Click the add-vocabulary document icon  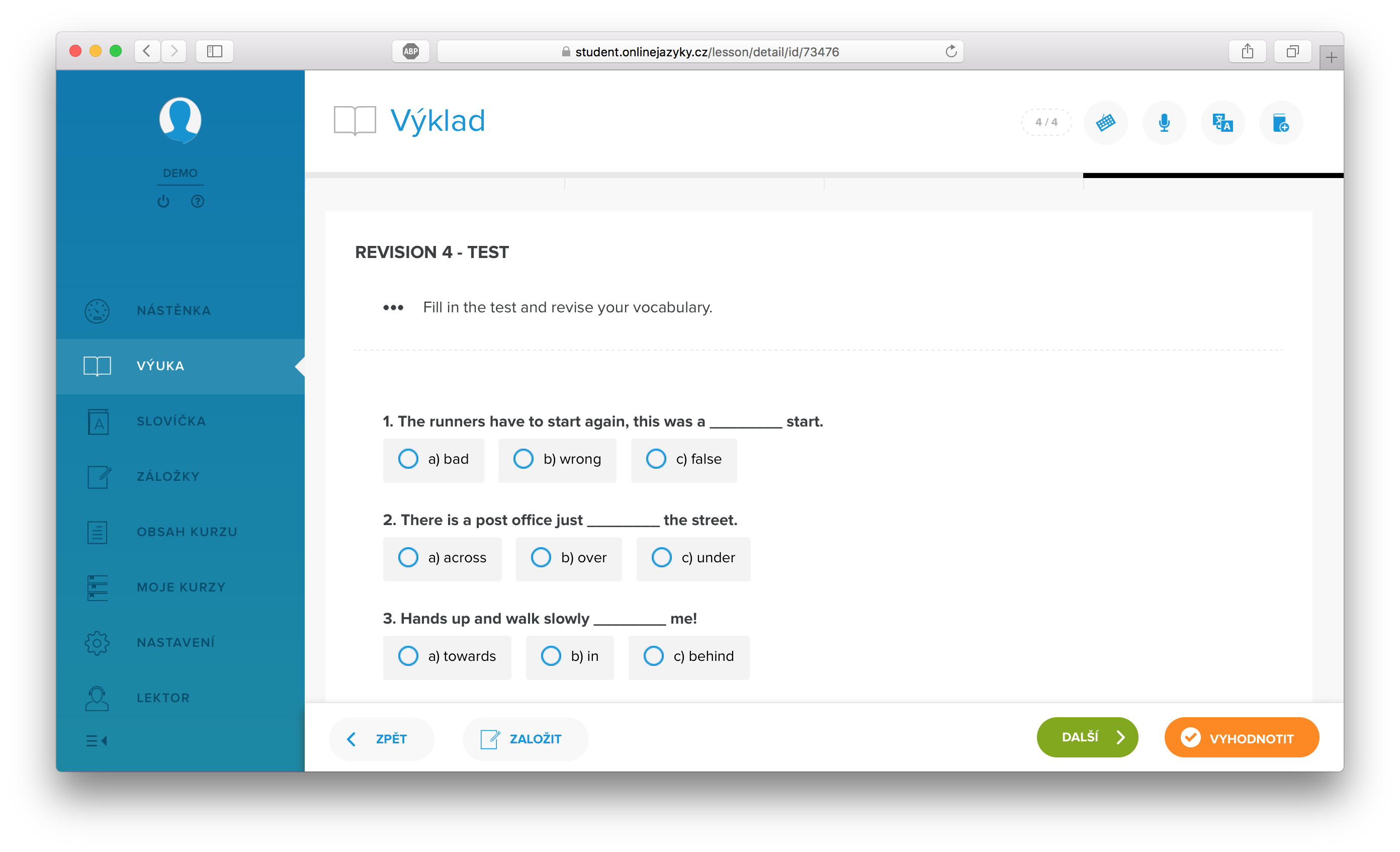(1281, 122)
